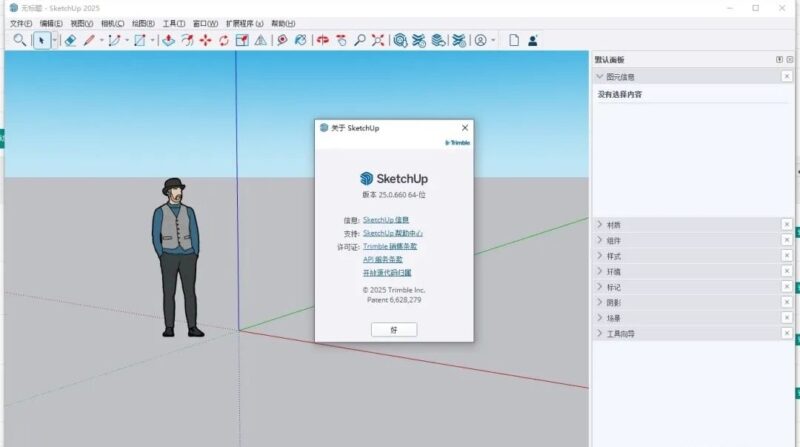Click the triangle Flip tool icon
The width and height of the screenshot is (800, 447).
261,40
